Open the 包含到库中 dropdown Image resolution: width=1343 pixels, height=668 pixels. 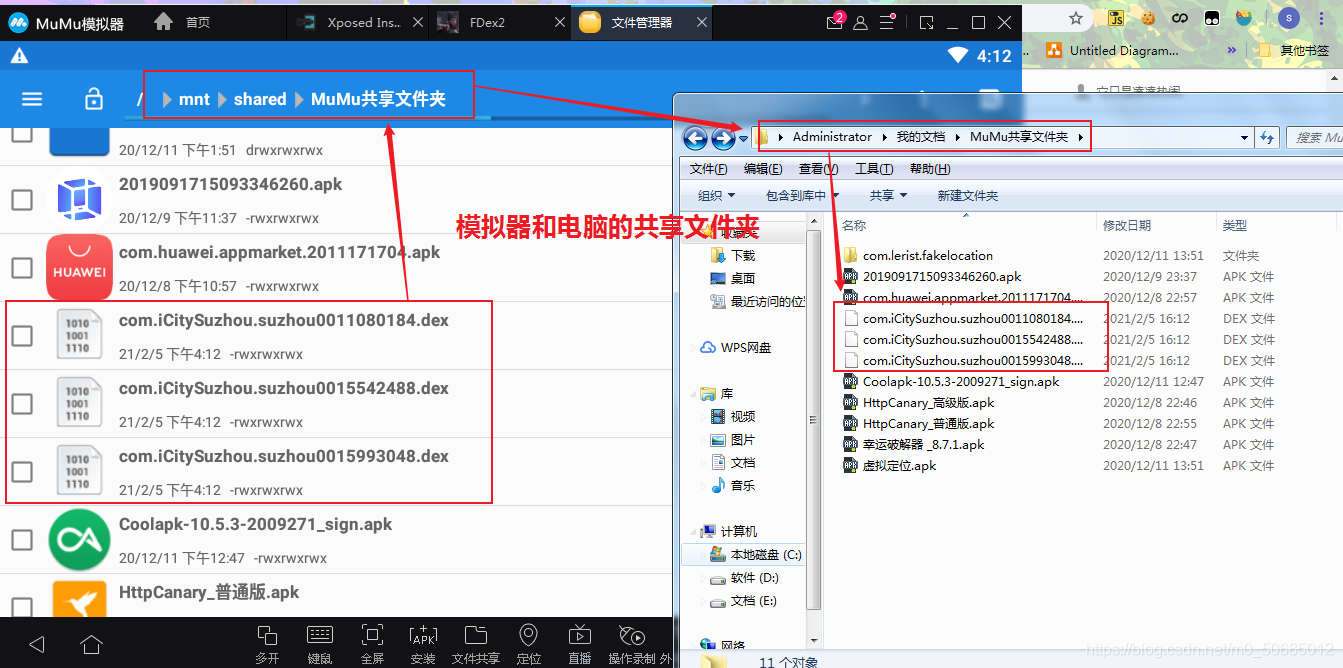(803, 195)
